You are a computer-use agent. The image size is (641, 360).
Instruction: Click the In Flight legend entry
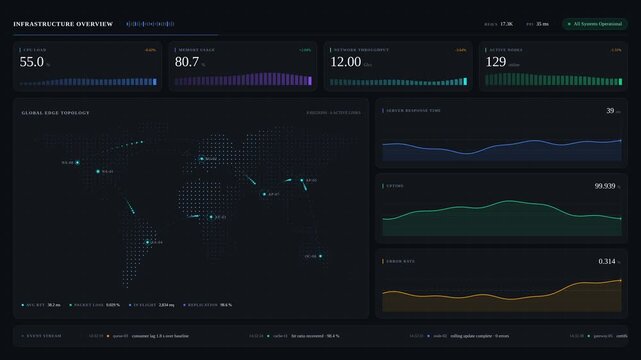pos(151,305)
